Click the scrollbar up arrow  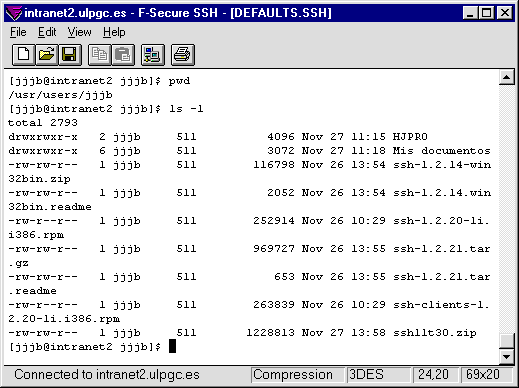click(x=506, y=77)
